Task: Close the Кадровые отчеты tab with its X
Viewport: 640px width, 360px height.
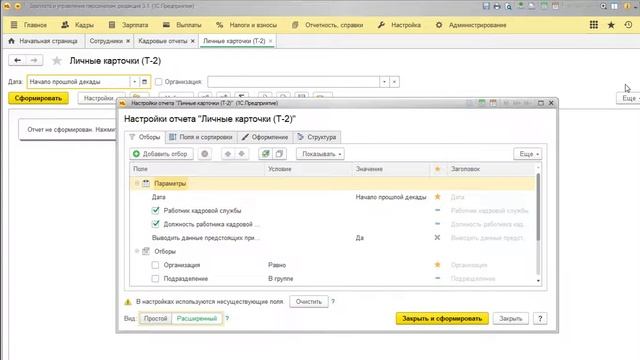Action: (x=193, y=41)
